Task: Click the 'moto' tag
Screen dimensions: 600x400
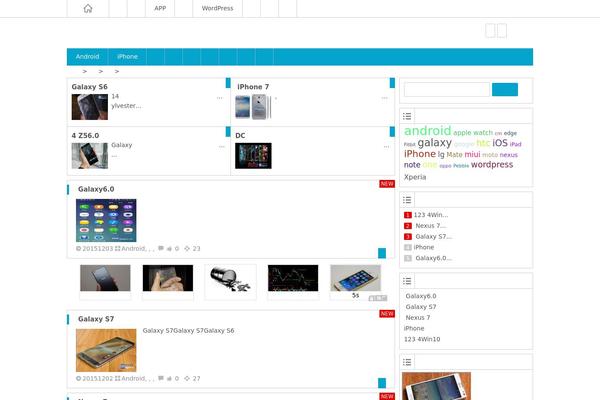Action: click(490, 155)
